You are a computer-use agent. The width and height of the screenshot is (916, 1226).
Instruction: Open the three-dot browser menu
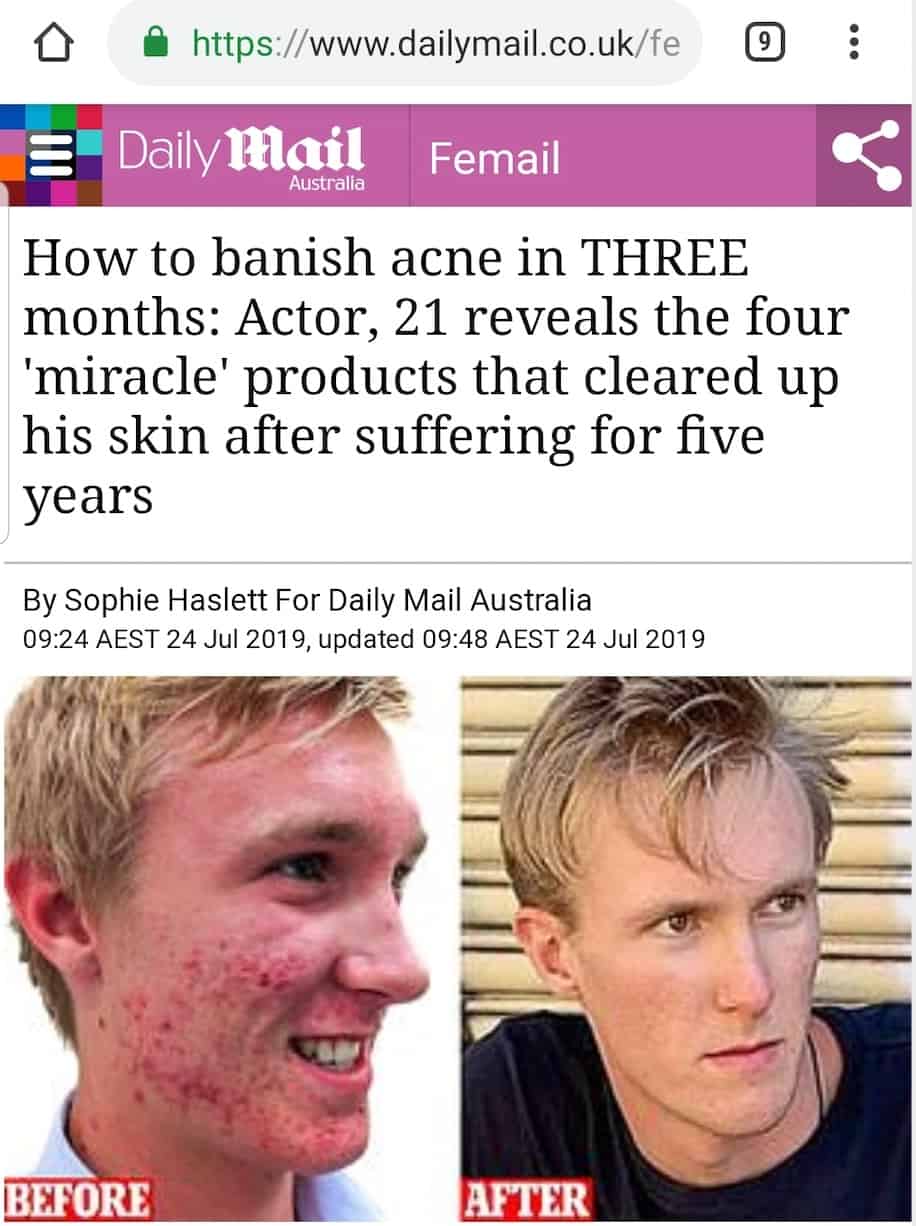pos(853,43)
